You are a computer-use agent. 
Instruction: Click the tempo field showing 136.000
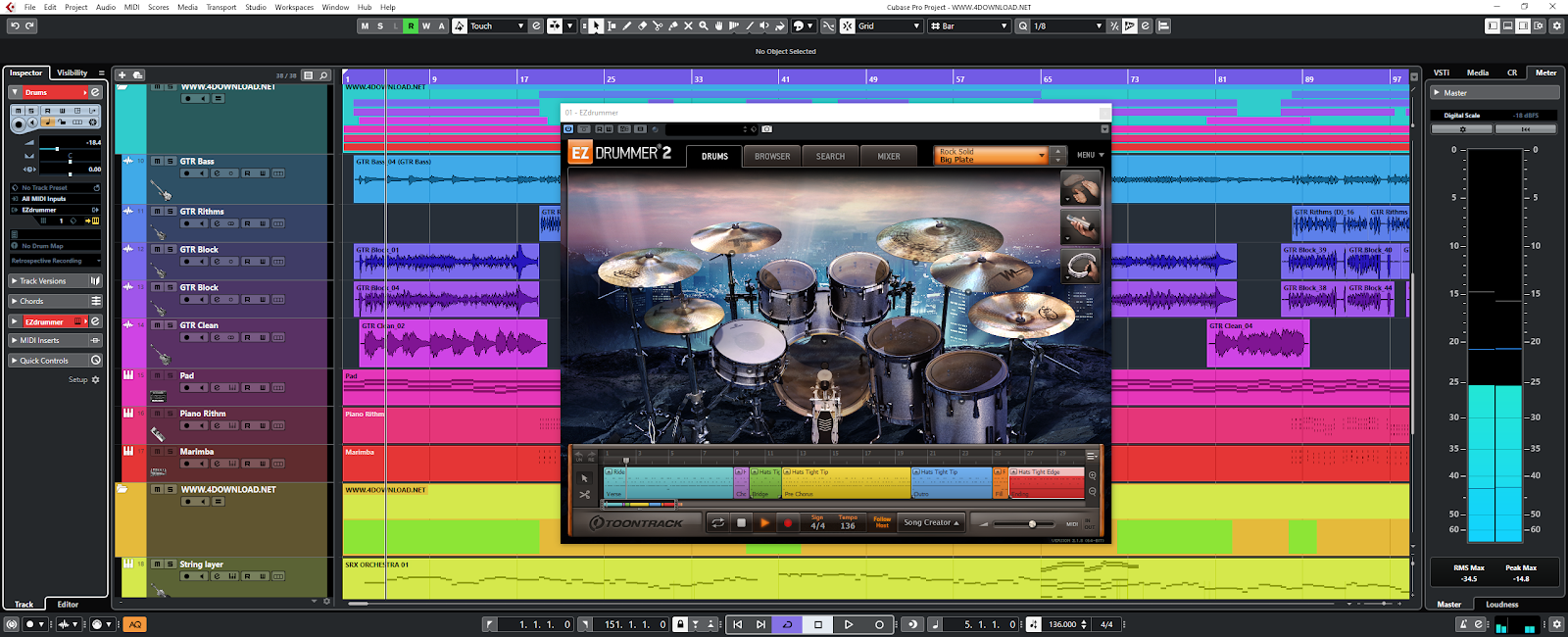[1062, 624]
